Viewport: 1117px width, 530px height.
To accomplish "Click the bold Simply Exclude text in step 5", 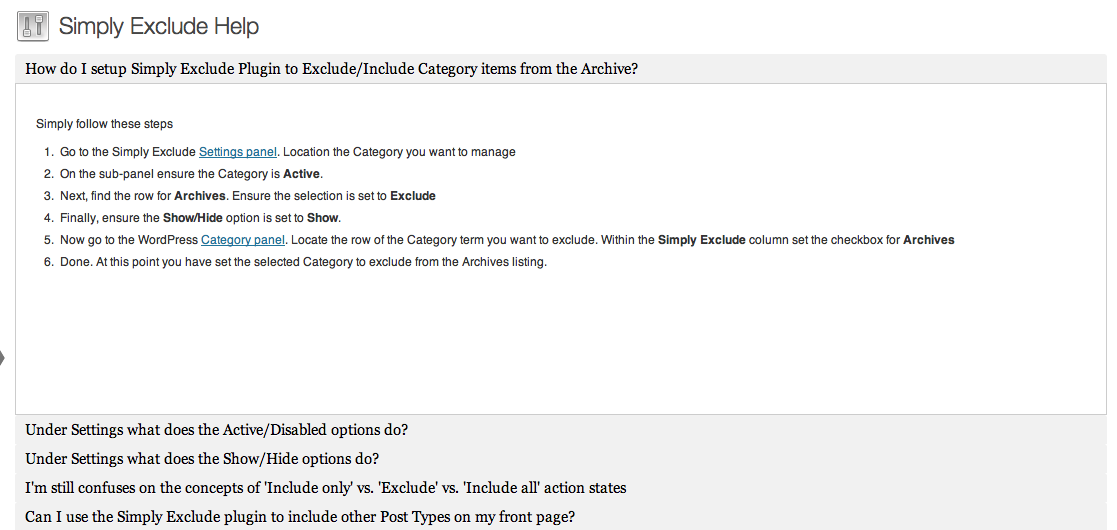I will click(x=701, y=240).
